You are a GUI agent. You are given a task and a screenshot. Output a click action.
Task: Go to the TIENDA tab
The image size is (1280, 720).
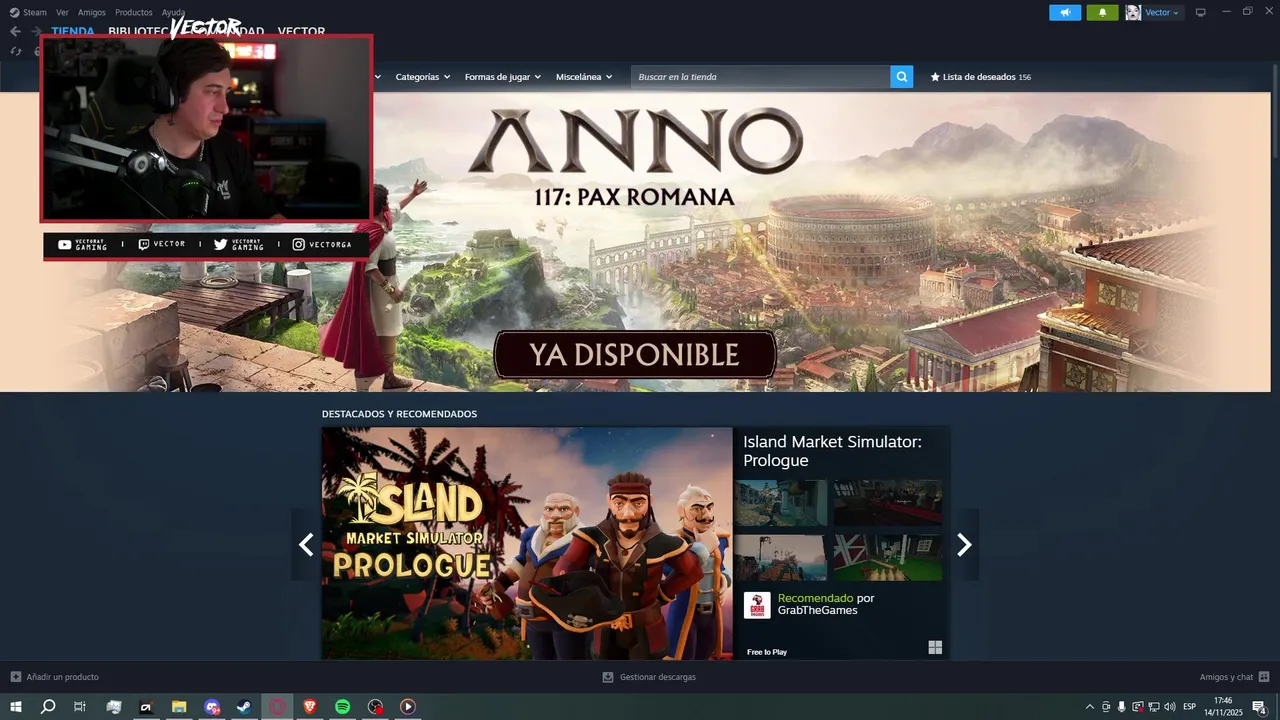(73, 31)
